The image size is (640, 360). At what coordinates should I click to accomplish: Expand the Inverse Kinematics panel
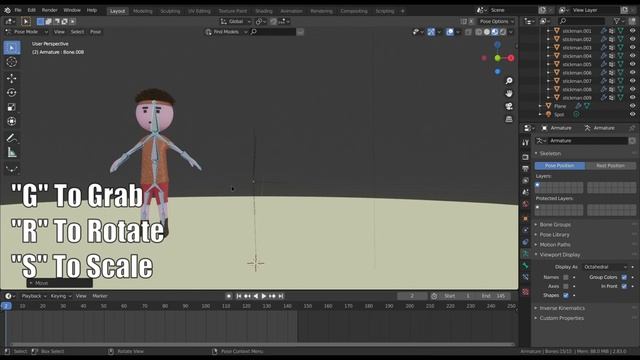pyautogui.click(x=562, y=308)
